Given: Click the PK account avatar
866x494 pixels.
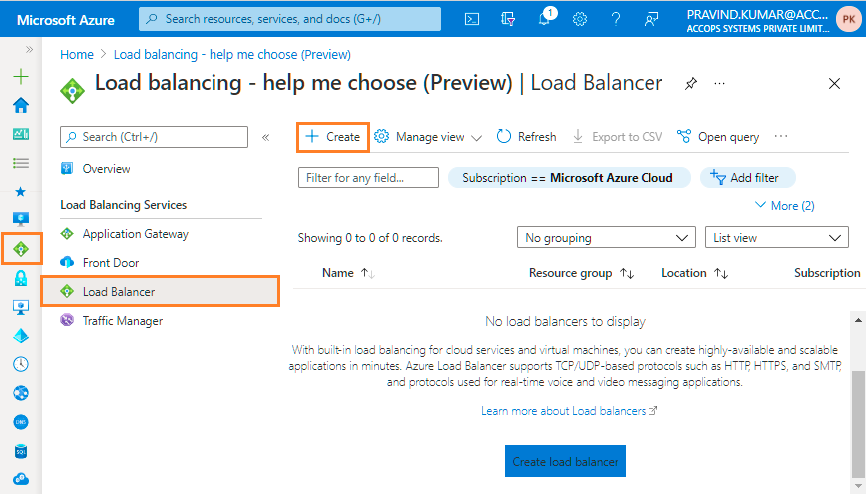Looking at the screenshot, I should [848, 19].
